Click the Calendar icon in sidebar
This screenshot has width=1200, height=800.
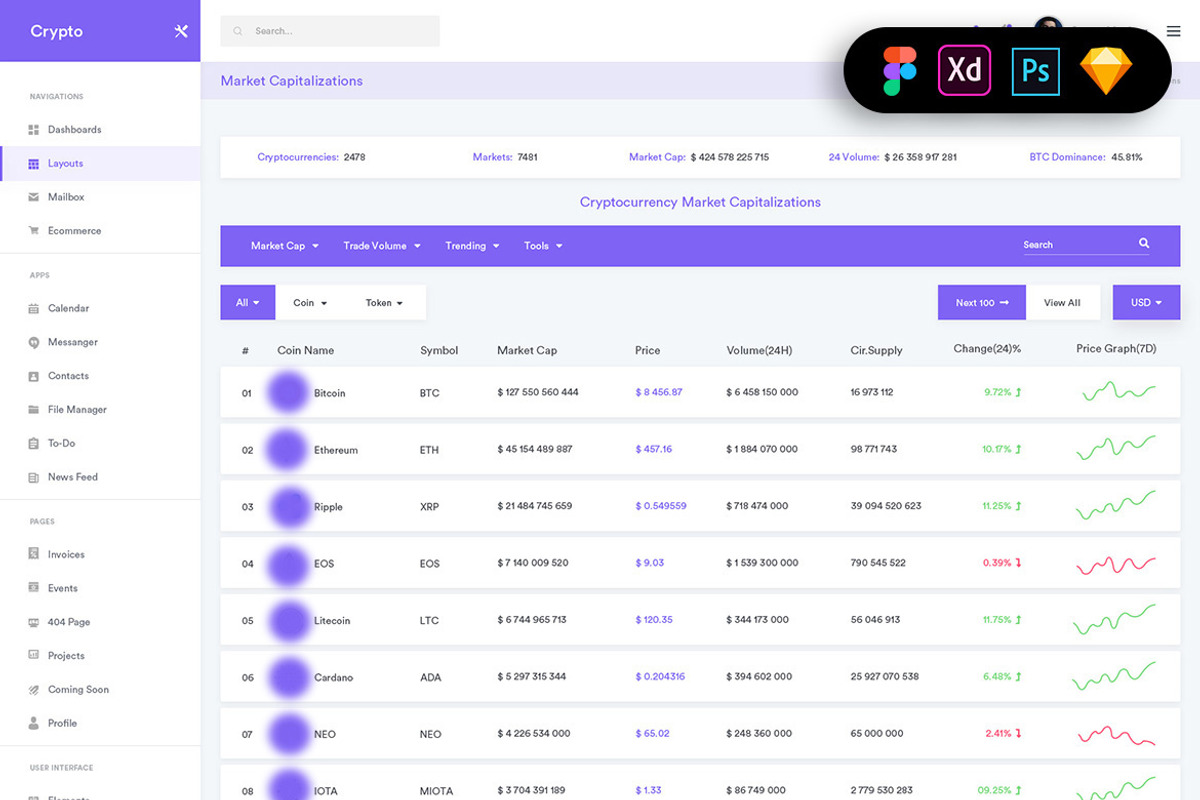pos(33,309)
